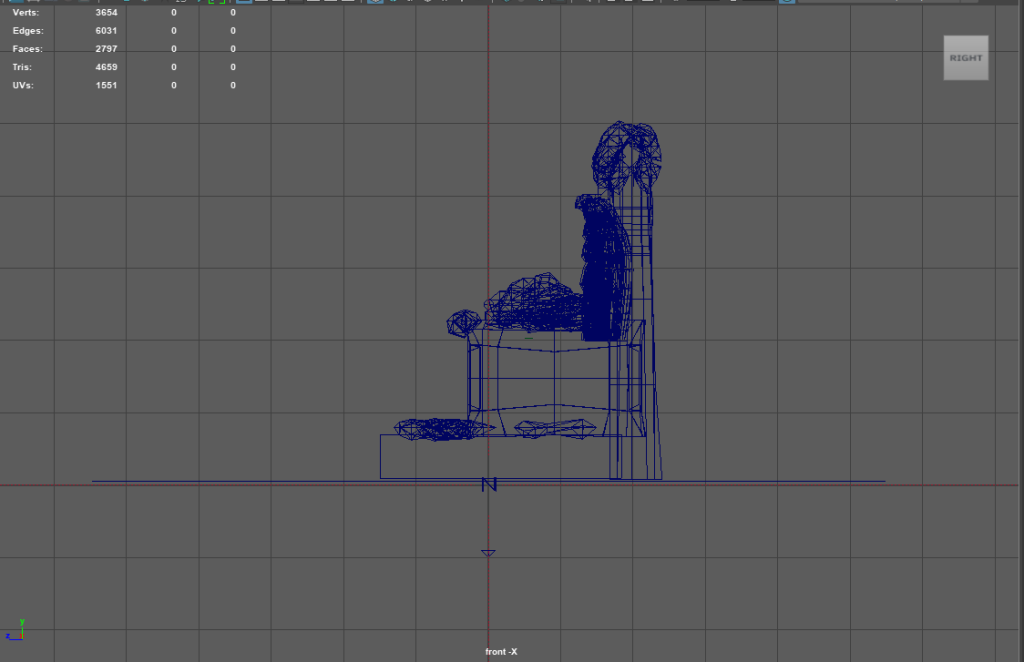Screen dimensions: 1024x662
Task: Select the footrest cushion mesh on the base
Action: tap(438, 430)
